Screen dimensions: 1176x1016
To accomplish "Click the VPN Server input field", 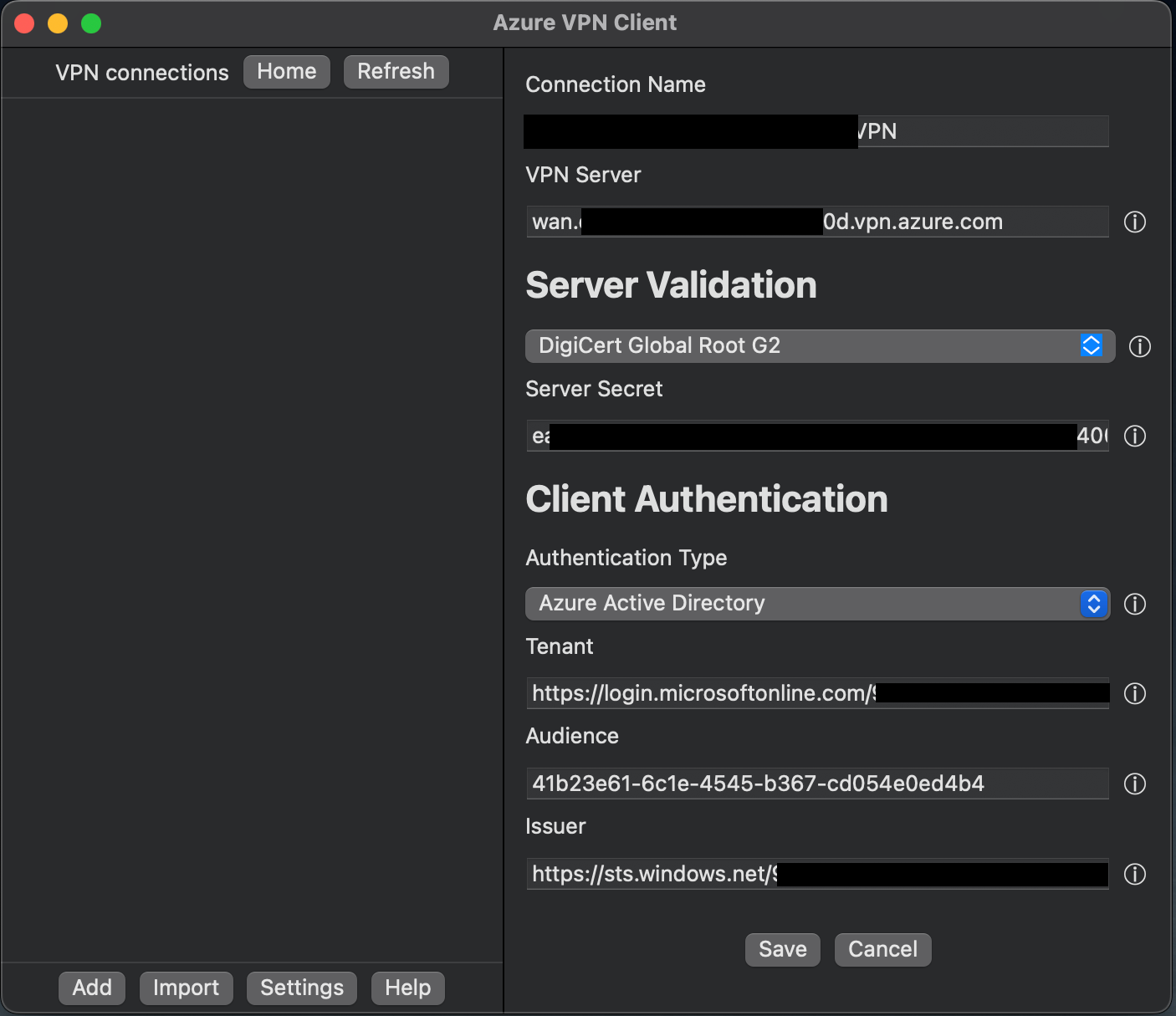I will (817, 222).
